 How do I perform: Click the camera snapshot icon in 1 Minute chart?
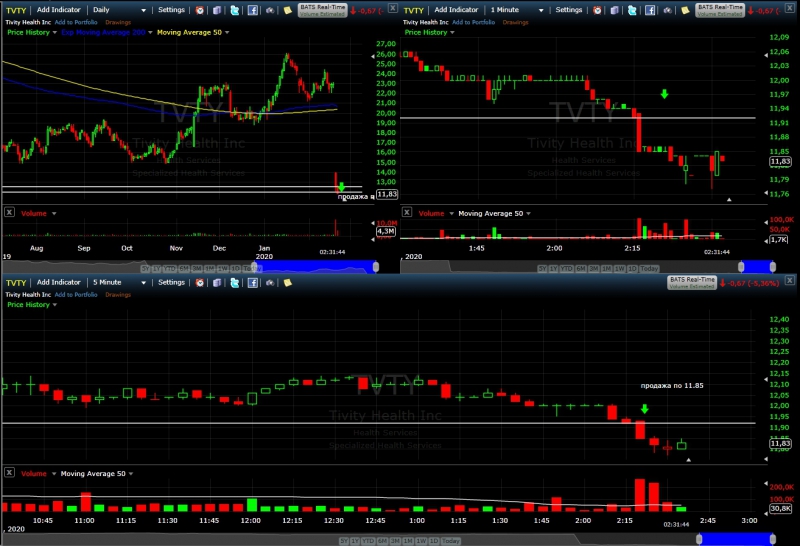point(667,10)
